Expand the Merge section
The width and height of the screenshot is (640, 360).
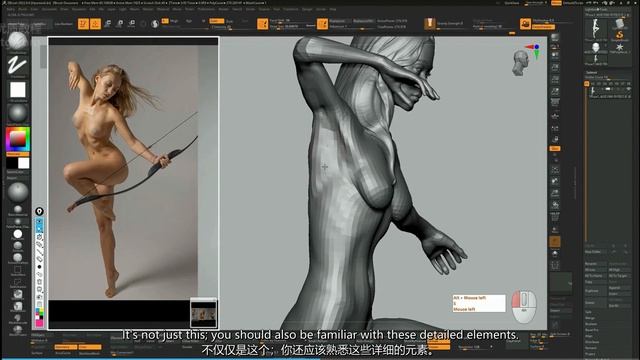click(590, 318)
